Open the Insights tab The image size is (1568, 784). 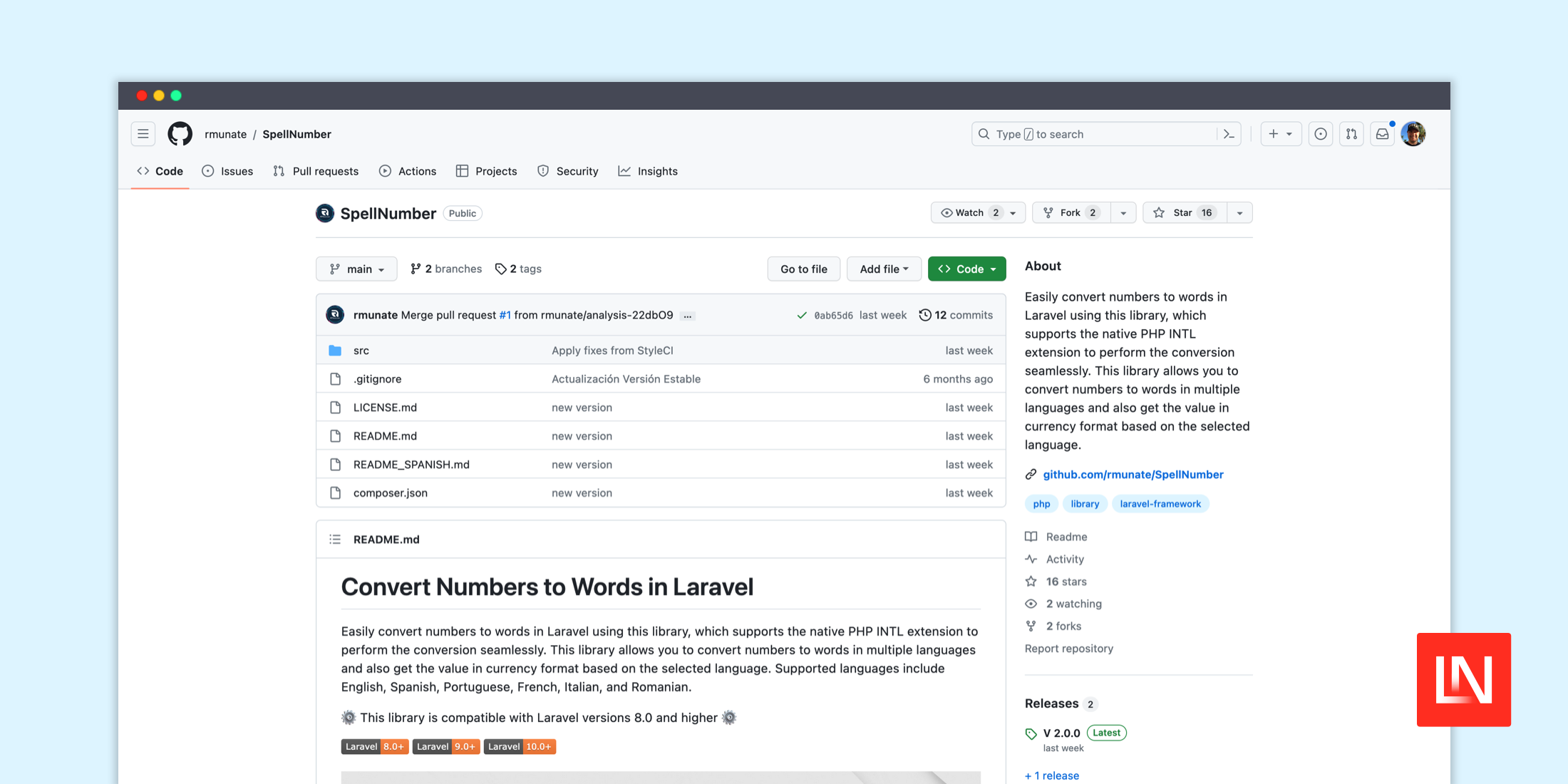pyautogui.click(x=648, y=171)
